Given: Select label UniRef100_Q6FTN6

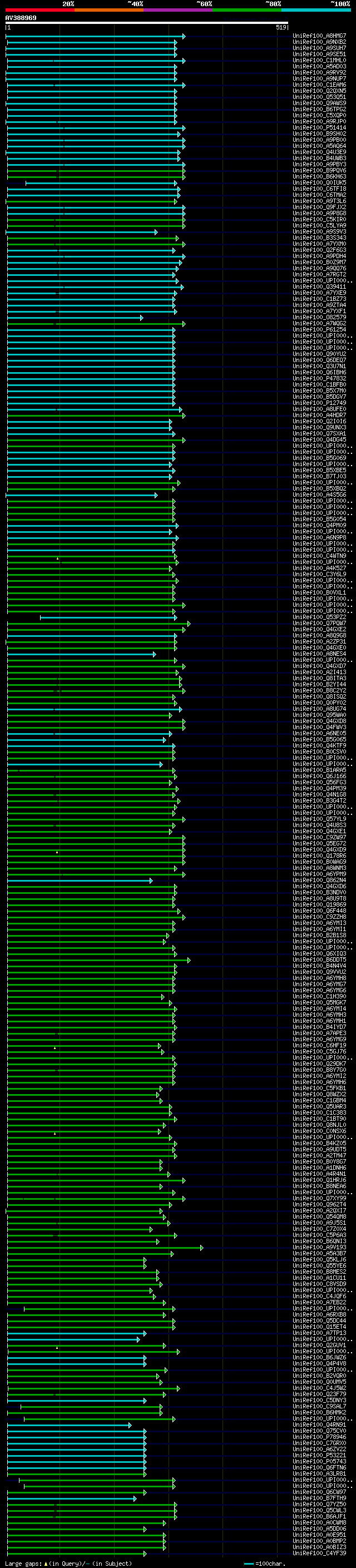Looking at the screenshot, I should point(319,1467).
